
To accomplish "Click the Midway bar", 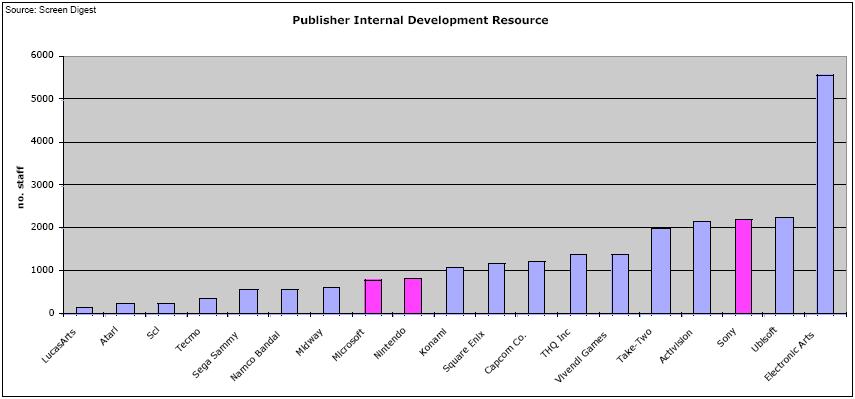I will click(331, 300).
